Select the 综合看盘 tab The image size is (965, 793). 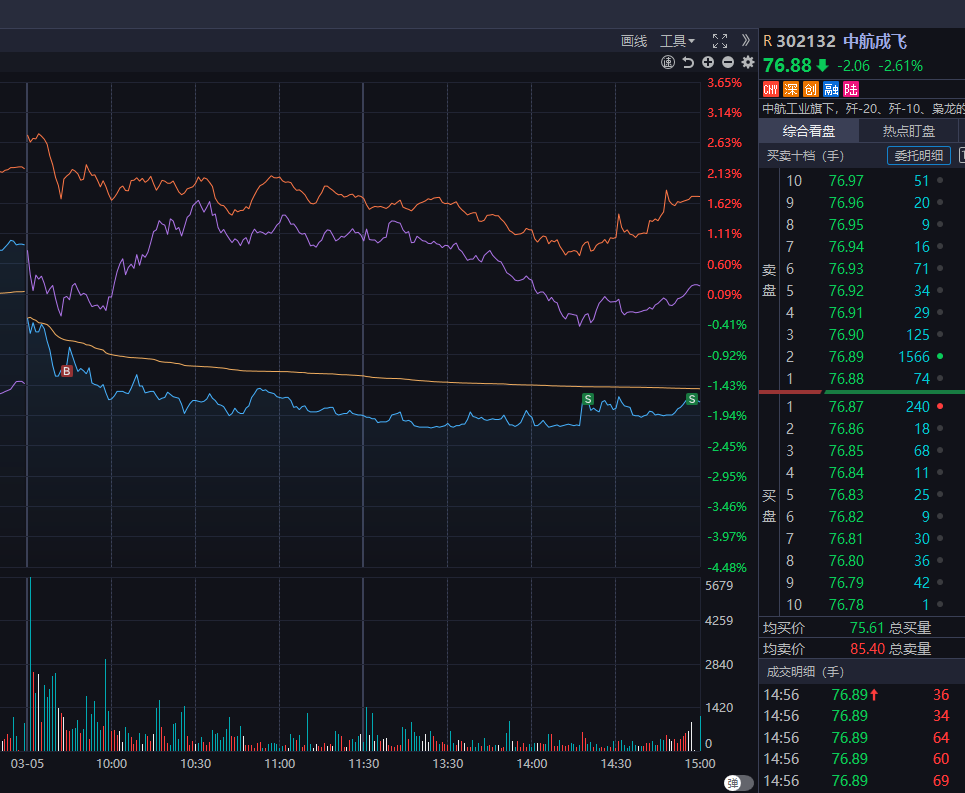tap(808, 131)
